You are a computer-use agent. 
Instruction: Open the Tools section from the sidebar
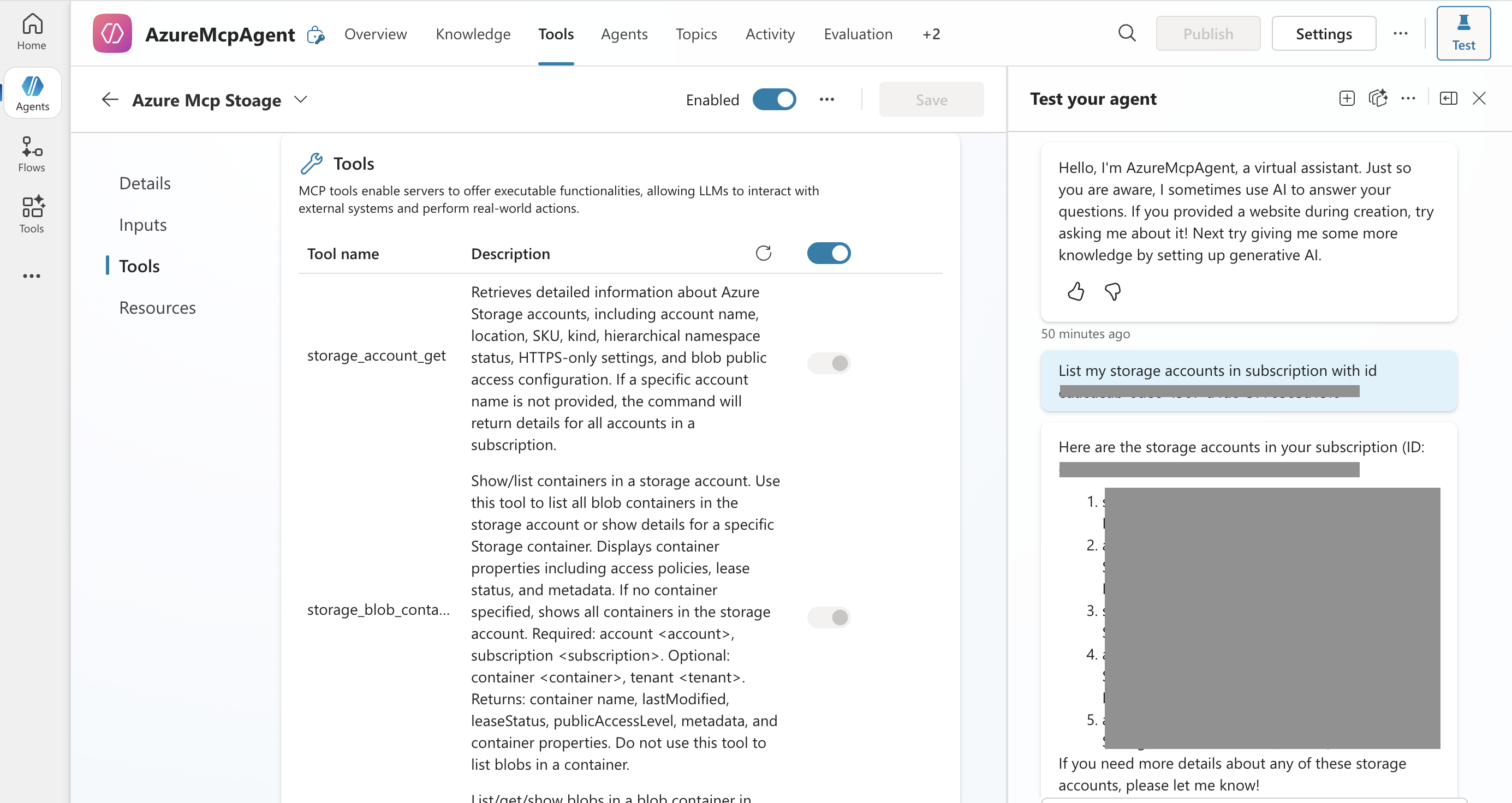32,214
